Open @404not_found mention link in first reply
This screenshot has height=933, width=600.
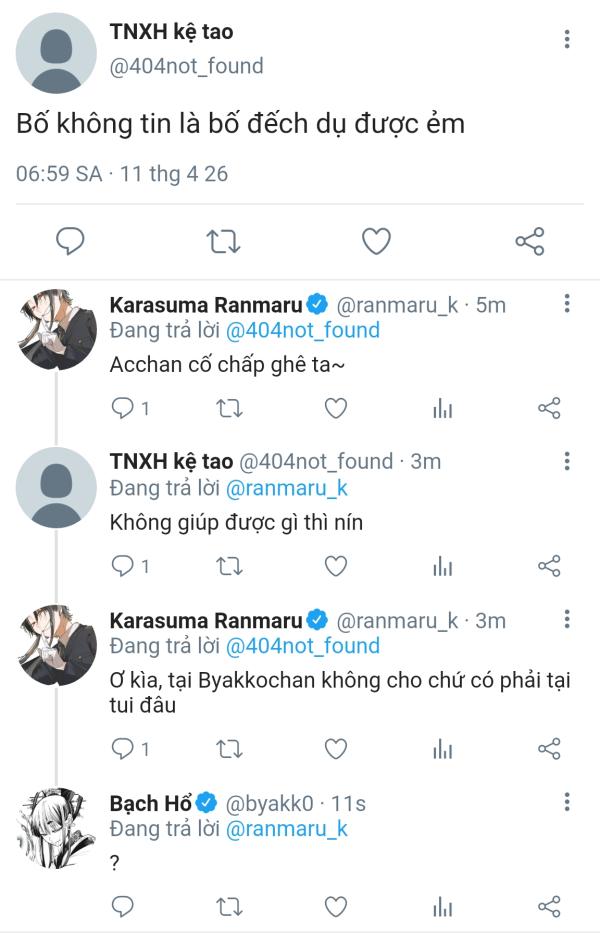(303, 330)
